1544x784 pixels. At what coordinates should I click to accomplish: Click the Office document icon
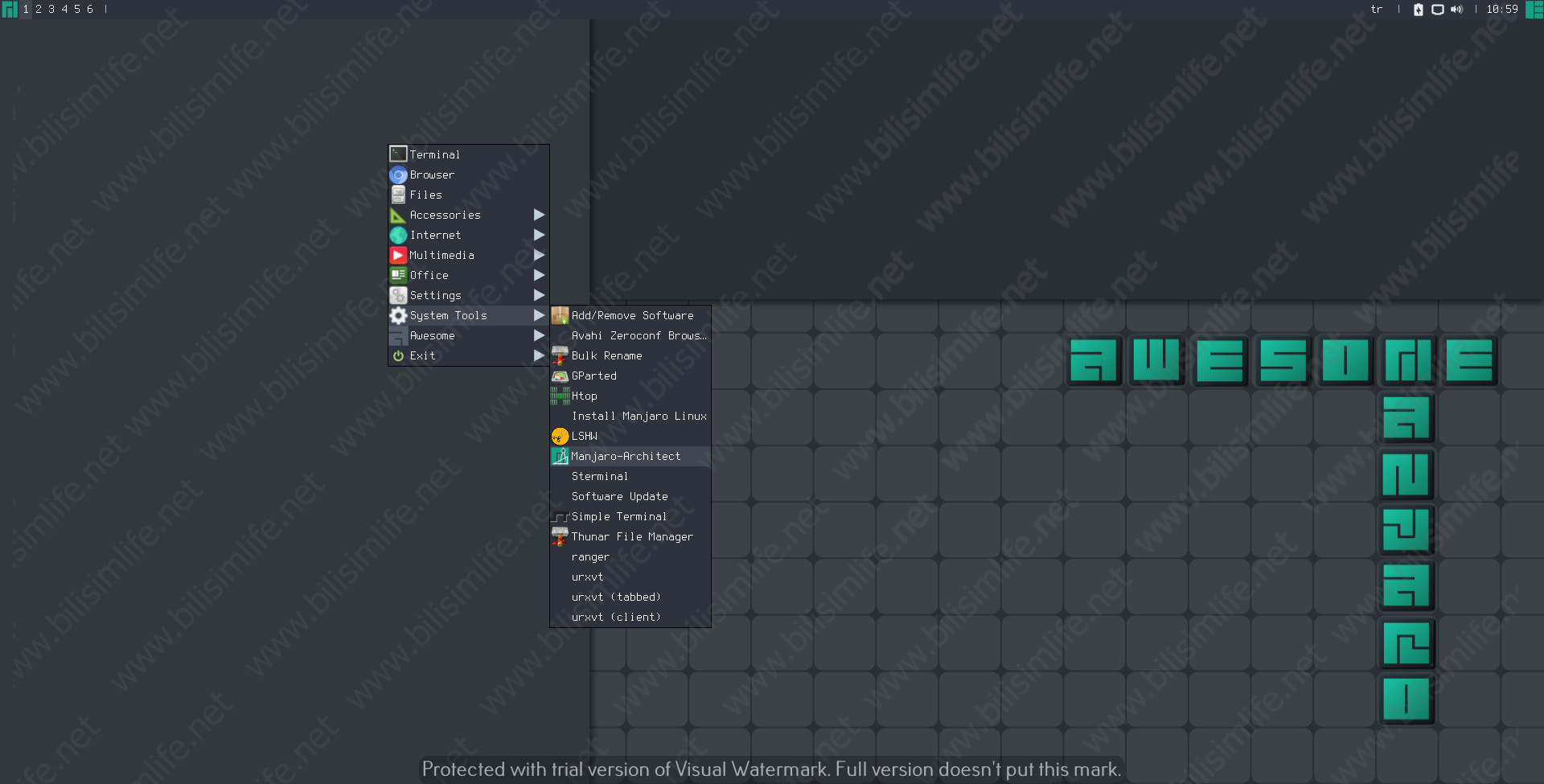(398, 275)
